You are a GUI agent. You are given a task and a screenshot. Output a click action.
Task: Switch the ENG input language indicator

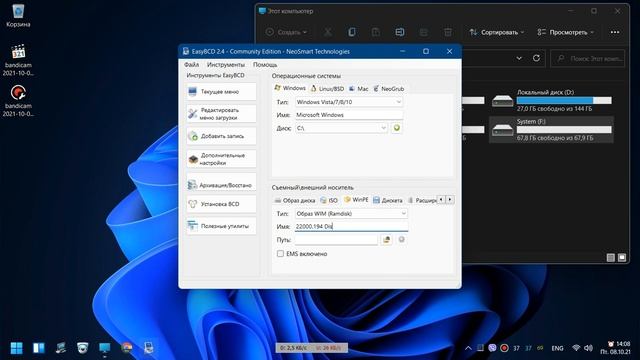pyautogui.click(x=557, y=348)
